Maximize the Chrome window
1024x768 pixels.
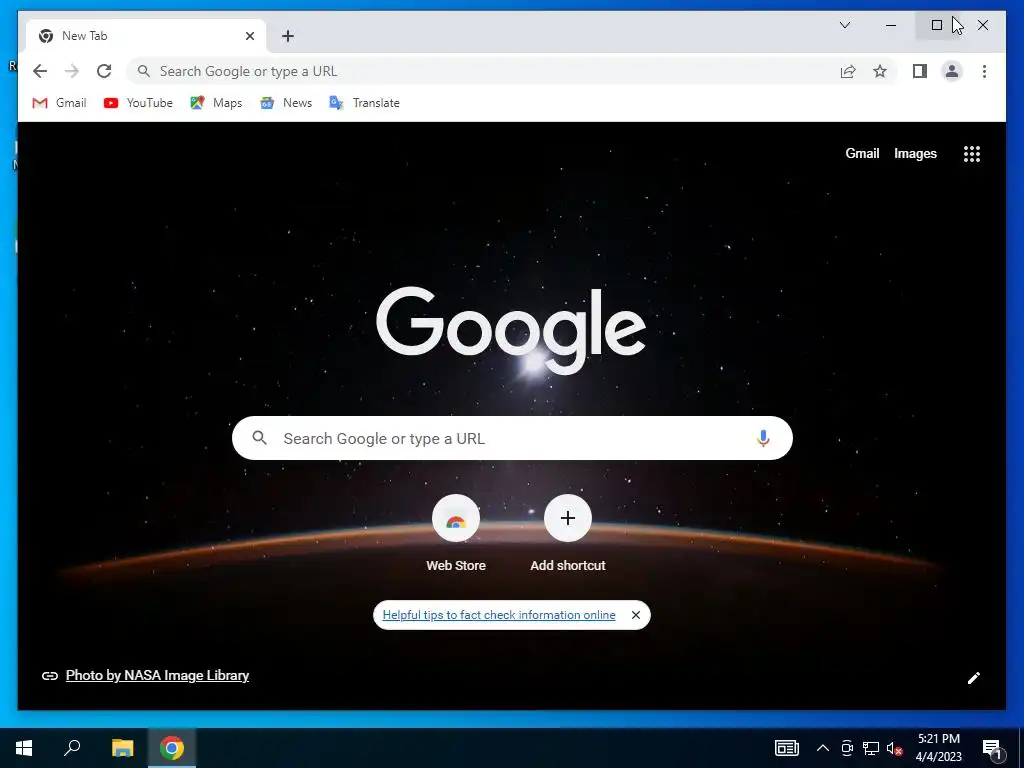[936, 25]
